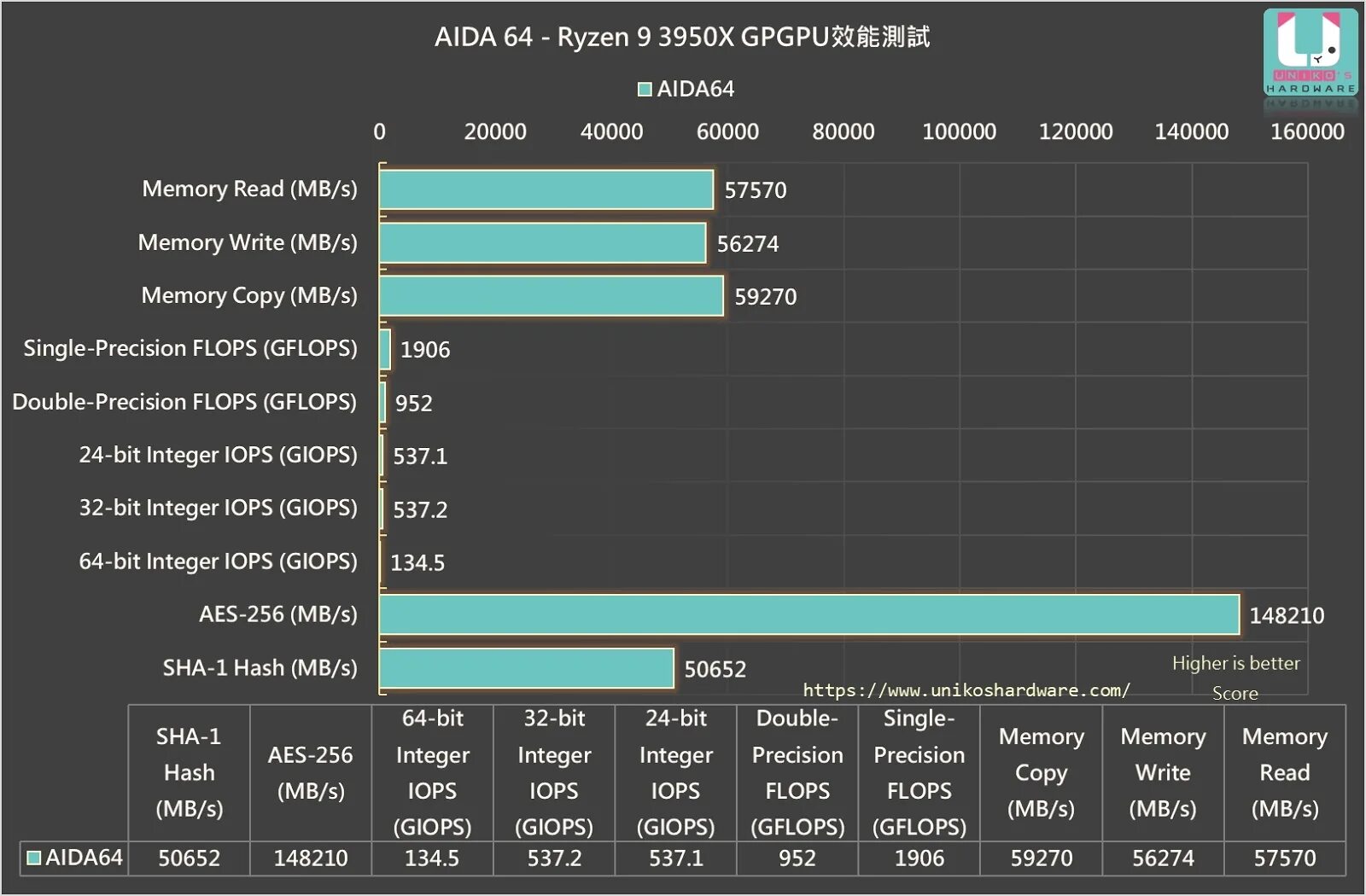
Task: Click the 148210 data label beside bar
Action: point(1287,616)
